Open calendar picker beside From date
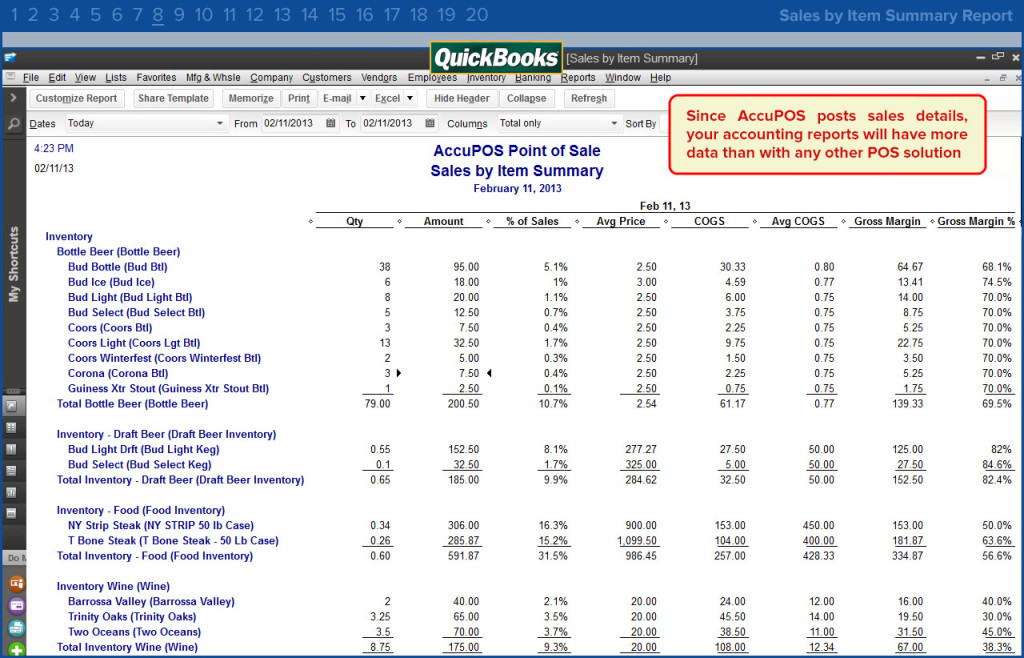Viewport: 1024px width, 658px height. 330,123
